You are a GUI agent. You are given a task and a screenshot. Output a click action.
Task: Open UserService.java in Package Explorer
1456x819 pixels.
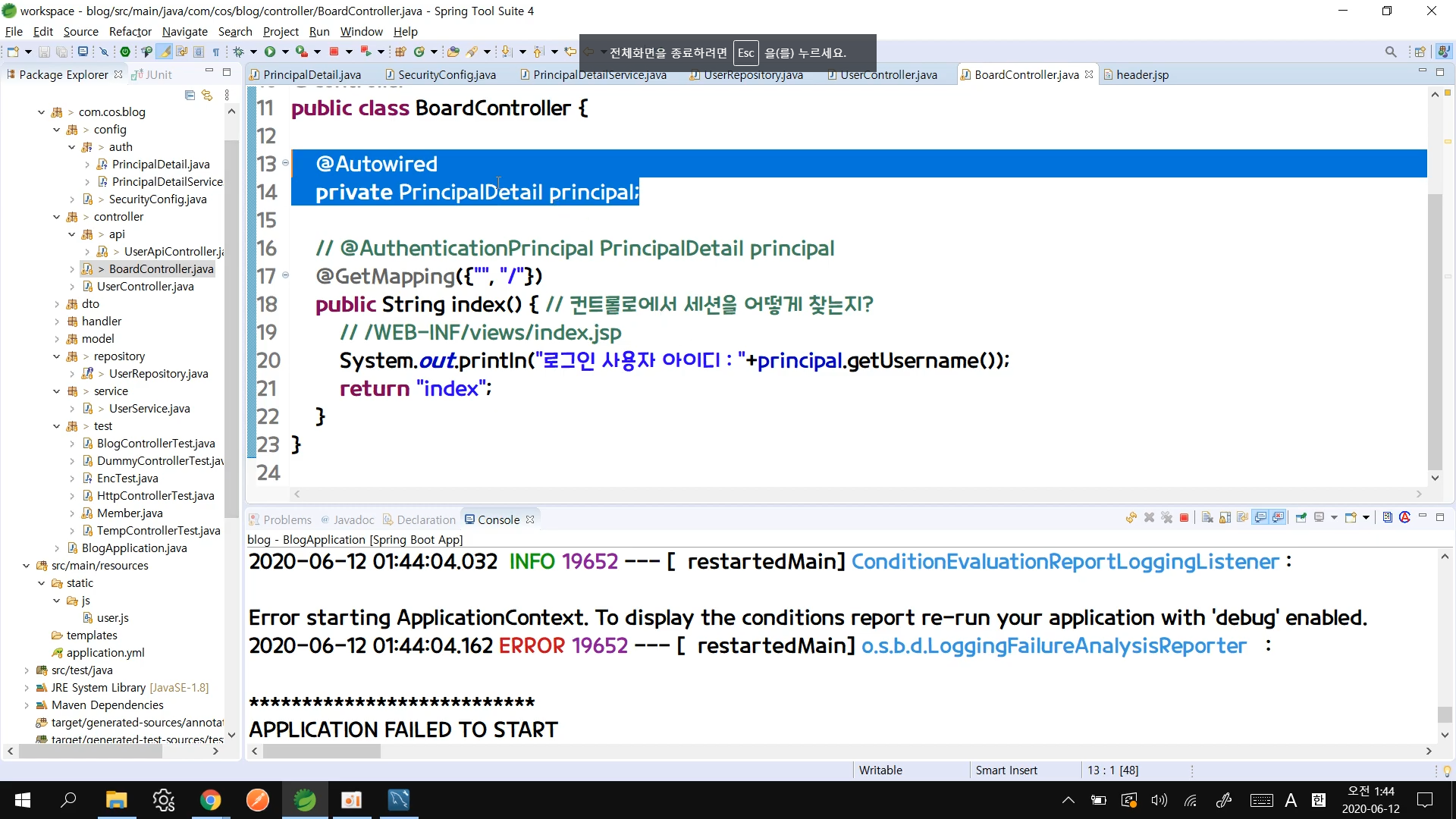tap(149, 409)
